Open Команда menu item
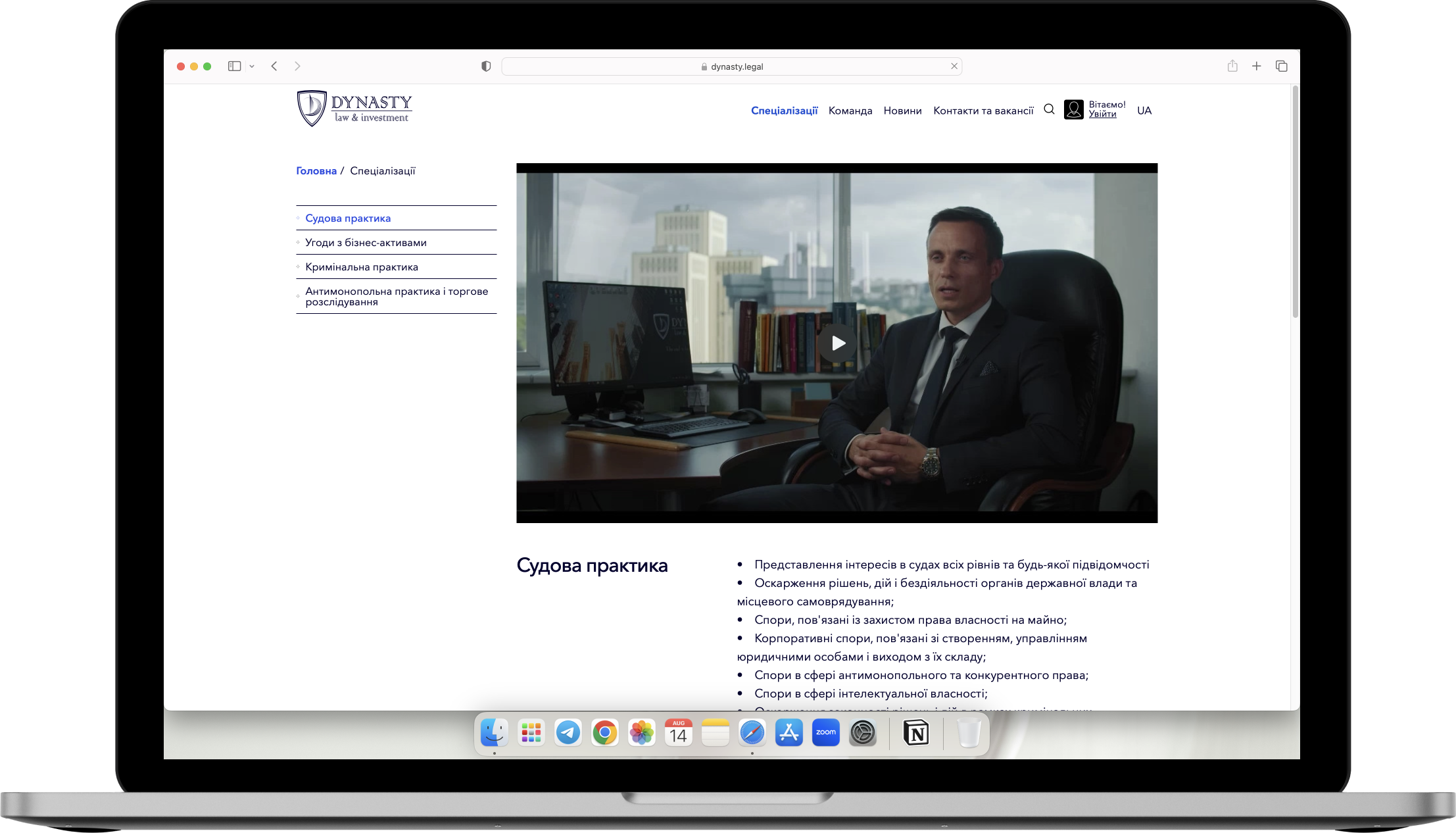The height and width of the screenshot is (833, 1456). [x=850, y=111]
